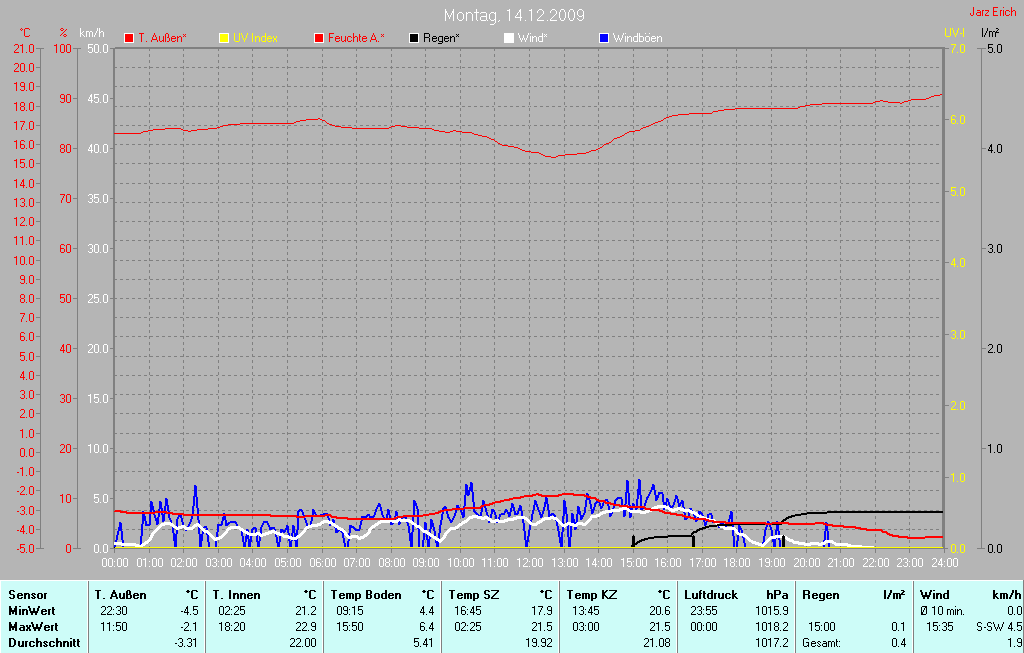The width and height of the screenshot is (1024, 653).
Task: Click the white Wind legend swatch
Action: pyautogui.click(x=509, y=38)
